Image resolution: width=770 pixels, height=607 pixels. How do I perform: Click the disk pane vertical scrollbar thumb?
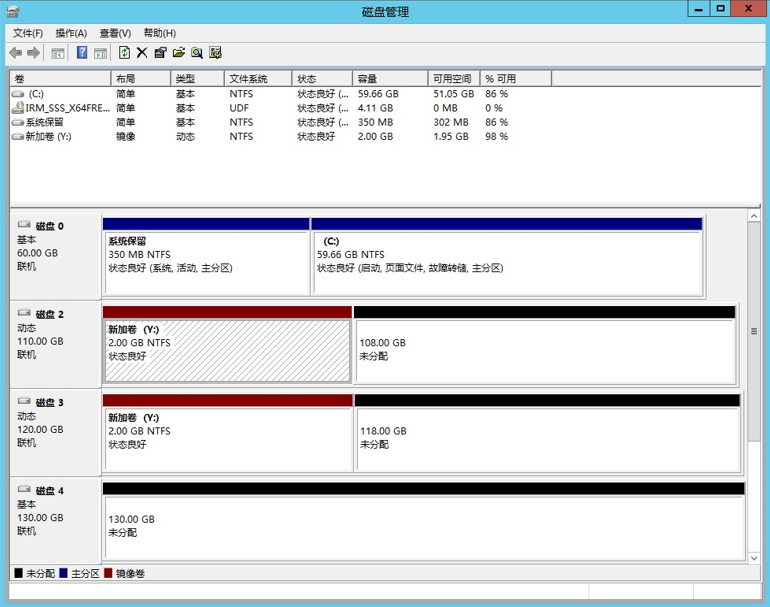[x=754, y=331]
